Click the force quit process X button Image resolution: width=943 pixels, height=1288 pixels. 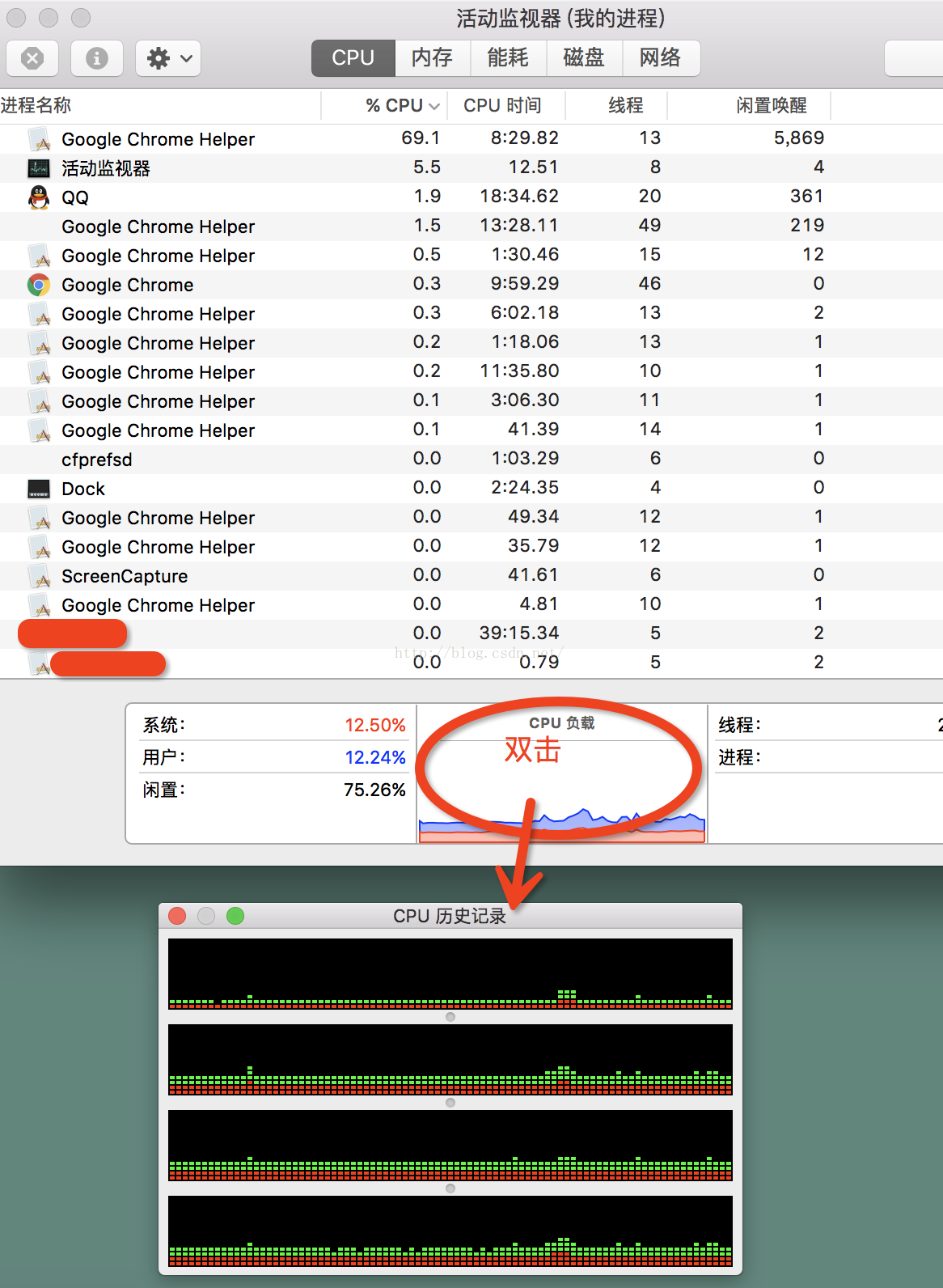(x=32, y=58)
